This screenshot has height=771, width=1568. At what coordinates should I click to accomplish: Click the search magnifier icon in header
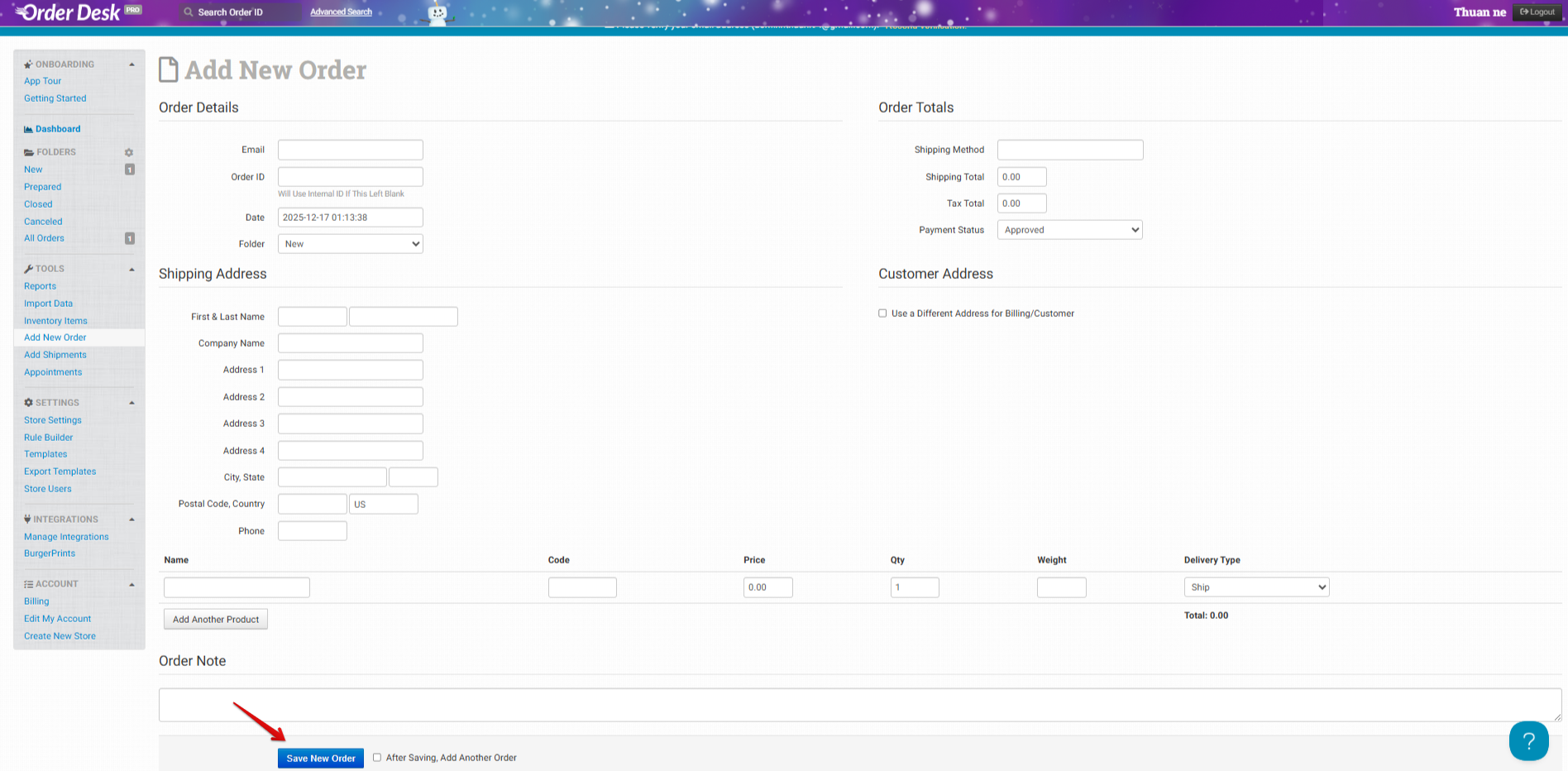189,12
